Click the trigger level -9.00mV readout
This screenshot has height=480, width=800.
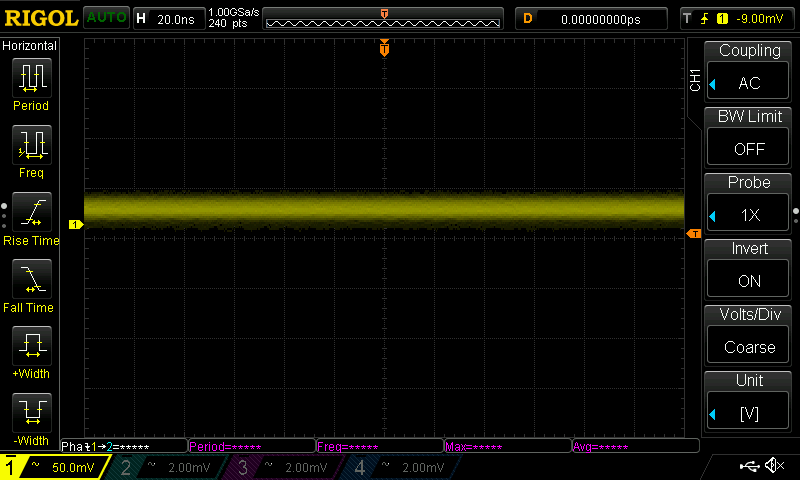[x=759, y=19]
